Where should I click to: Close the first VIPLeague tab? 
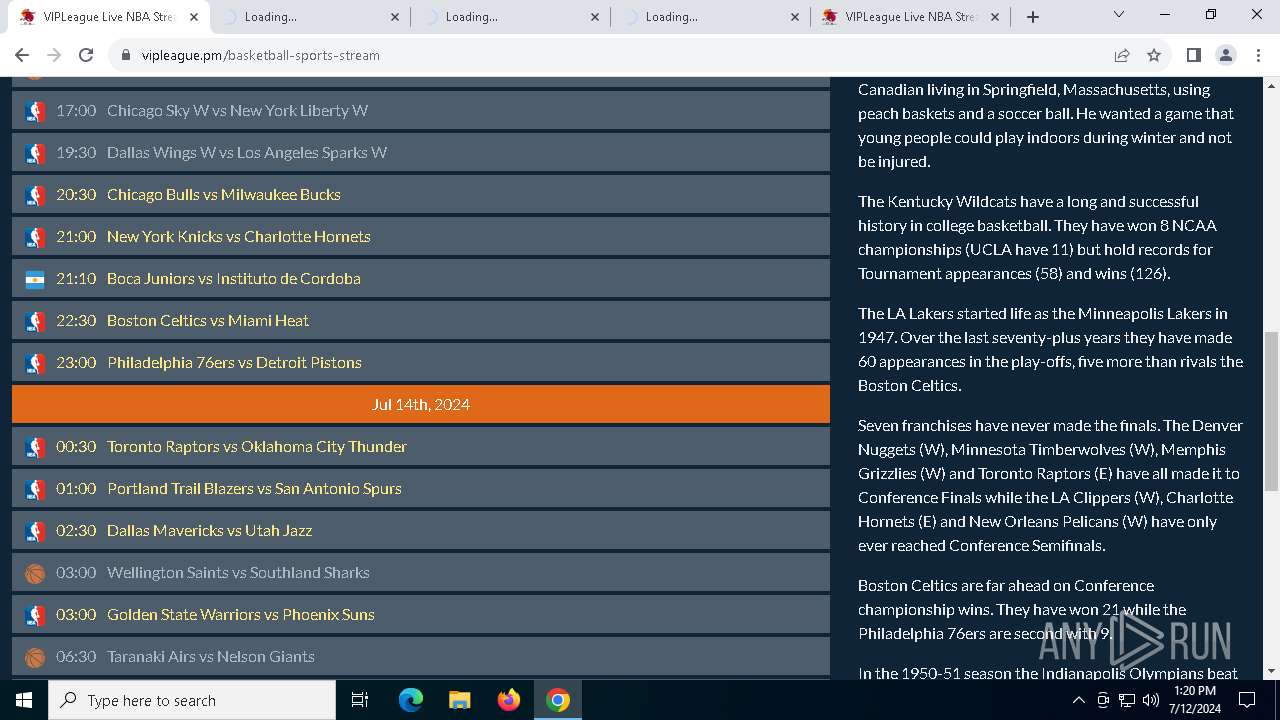click(x=194, y=17)
